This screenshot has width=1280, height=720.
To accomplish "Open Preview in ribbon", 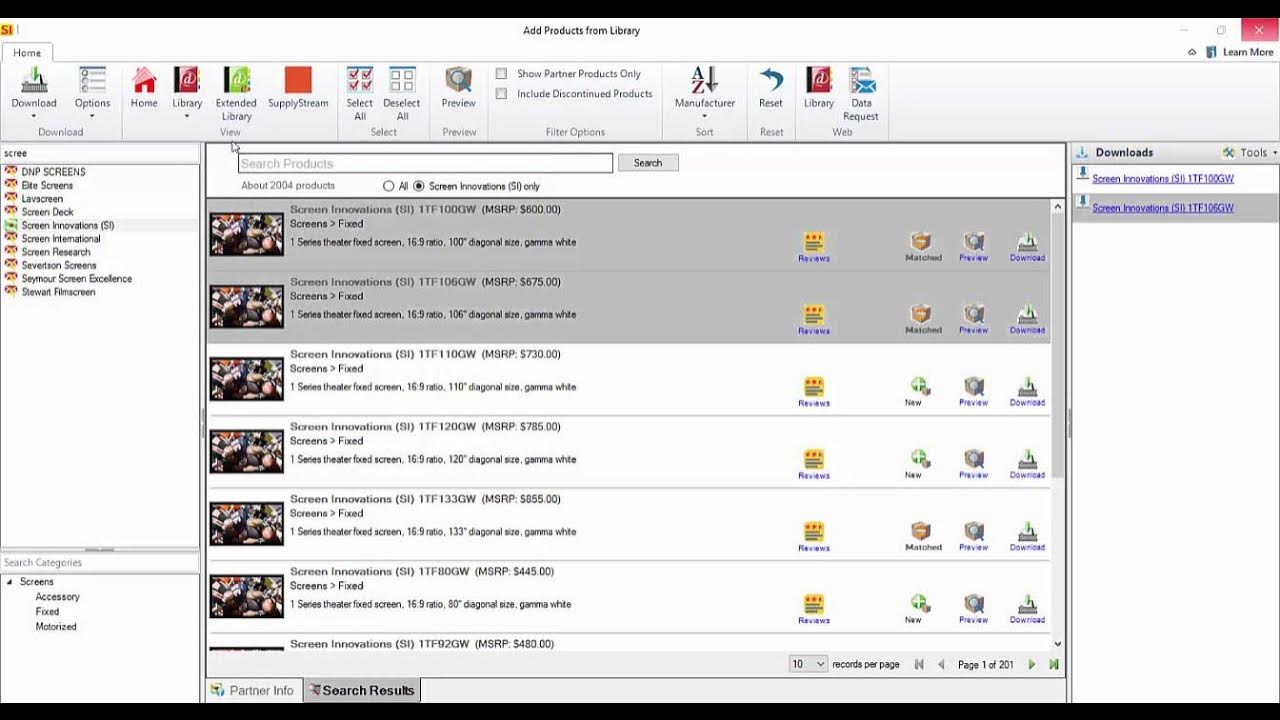I will pyautogui.click(x=459, y=88).
